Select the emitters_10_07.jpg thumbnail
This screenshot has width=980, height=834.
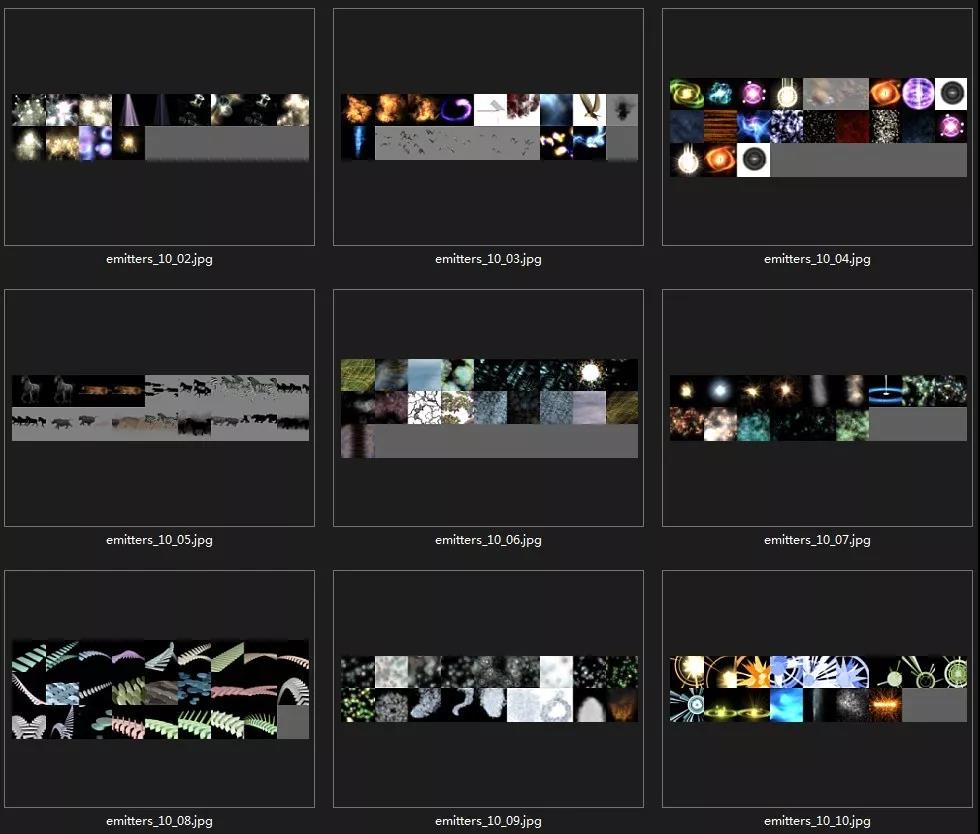(818, 408)
